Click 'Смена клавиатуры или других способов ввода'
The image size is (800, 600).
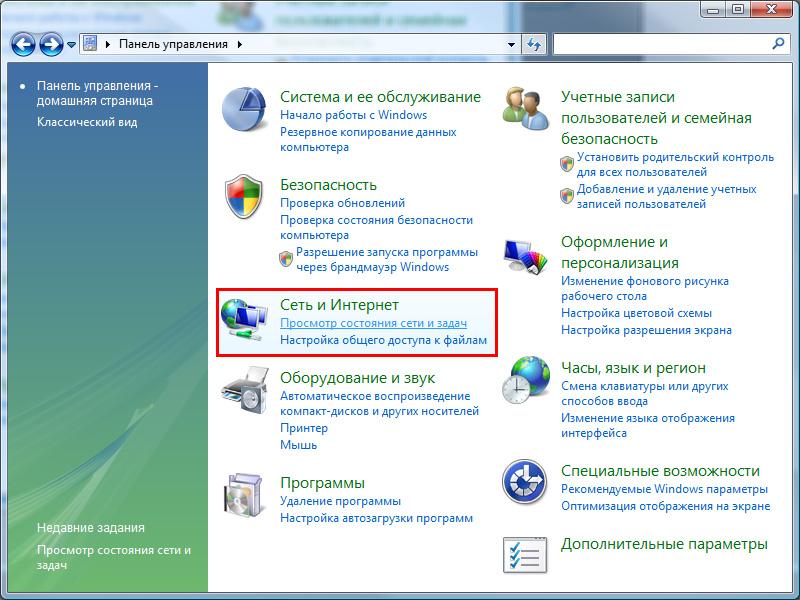point(644,393)
